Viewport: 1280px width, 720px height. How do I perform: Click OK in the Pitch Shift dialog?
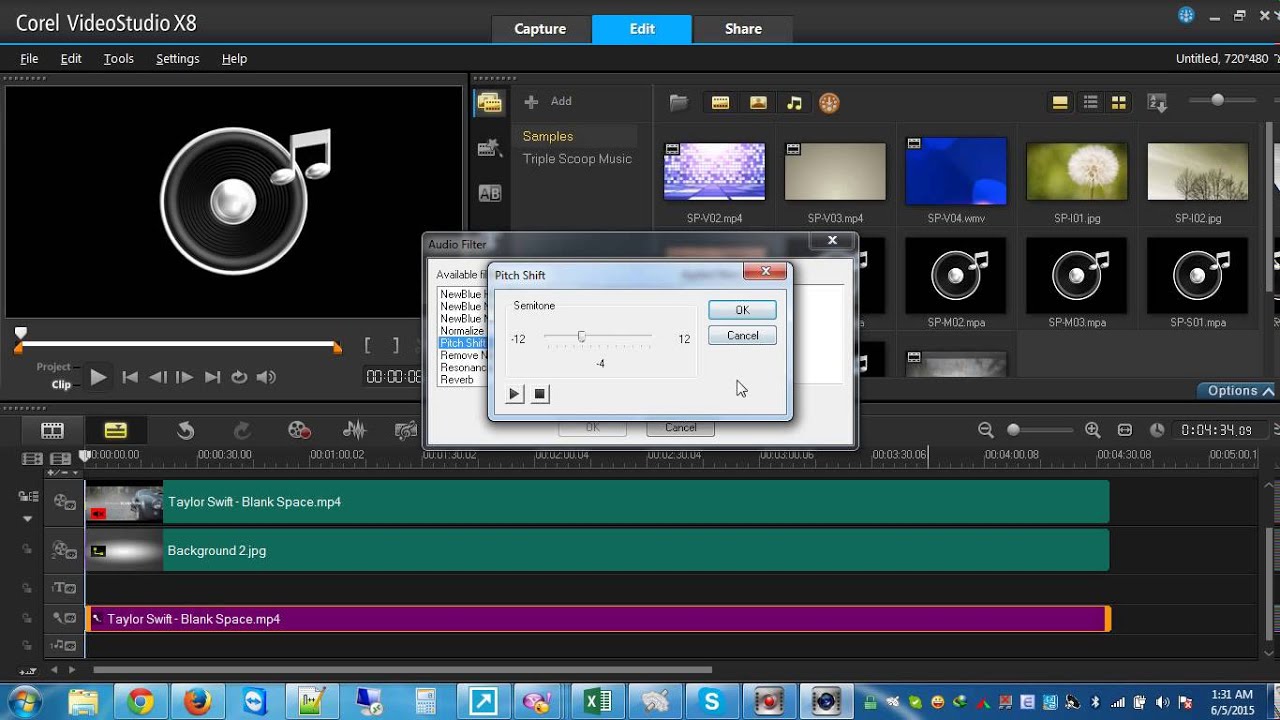tap(742, 310)
